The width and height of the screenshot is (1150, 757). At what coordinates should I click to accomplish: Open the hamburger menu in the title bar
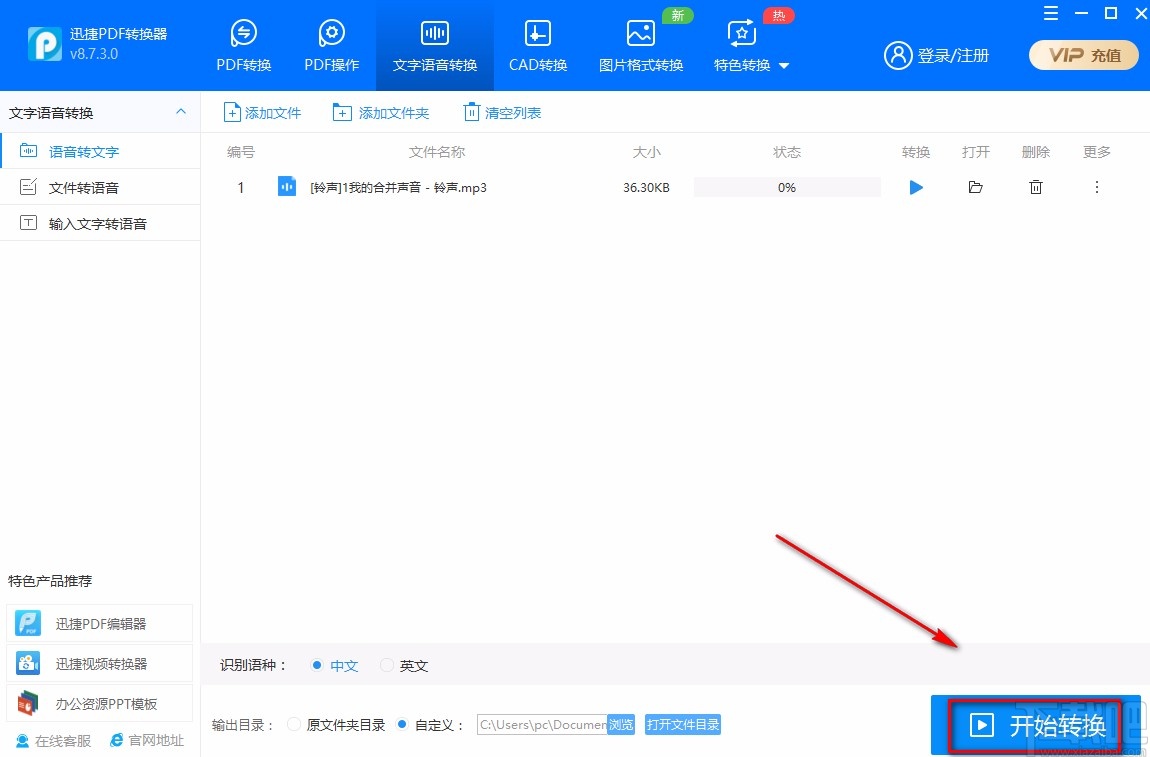click(1050, 14)
